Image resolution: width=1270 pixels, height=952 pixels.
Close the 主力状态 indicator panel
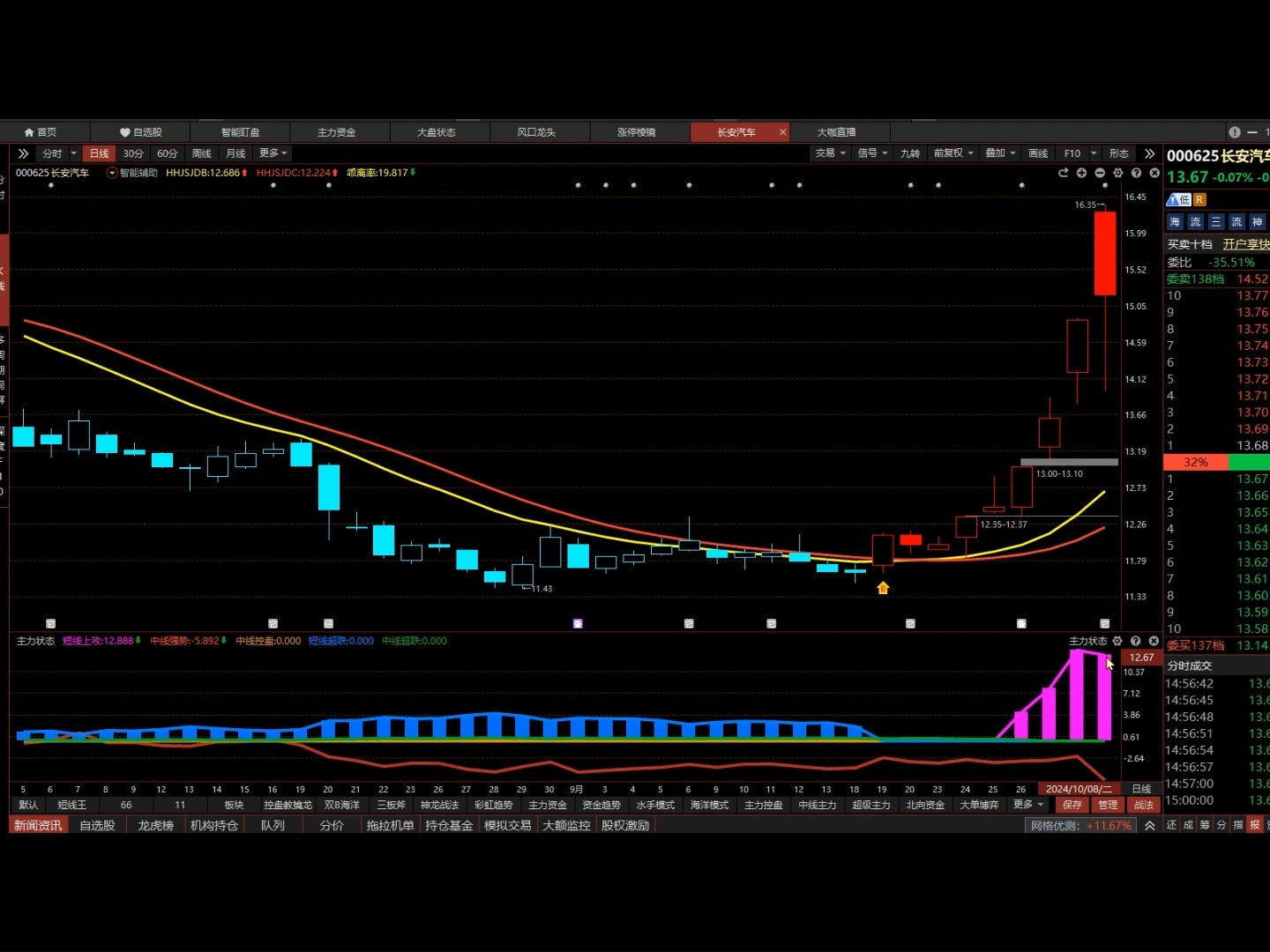(x=1154, y=641)
